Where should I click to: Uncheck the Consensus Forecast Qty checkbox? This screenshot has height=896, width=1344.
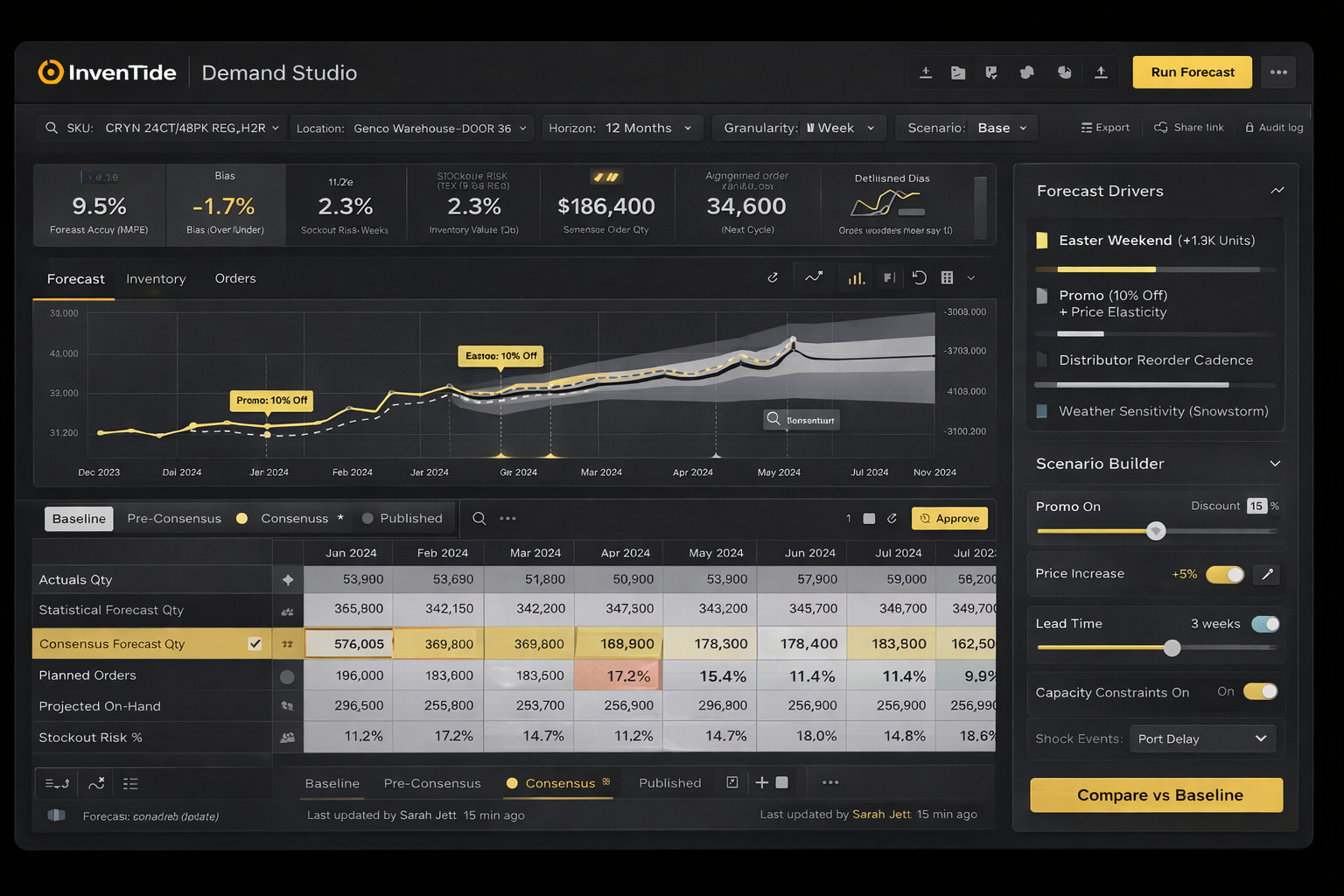coord(255,644)
